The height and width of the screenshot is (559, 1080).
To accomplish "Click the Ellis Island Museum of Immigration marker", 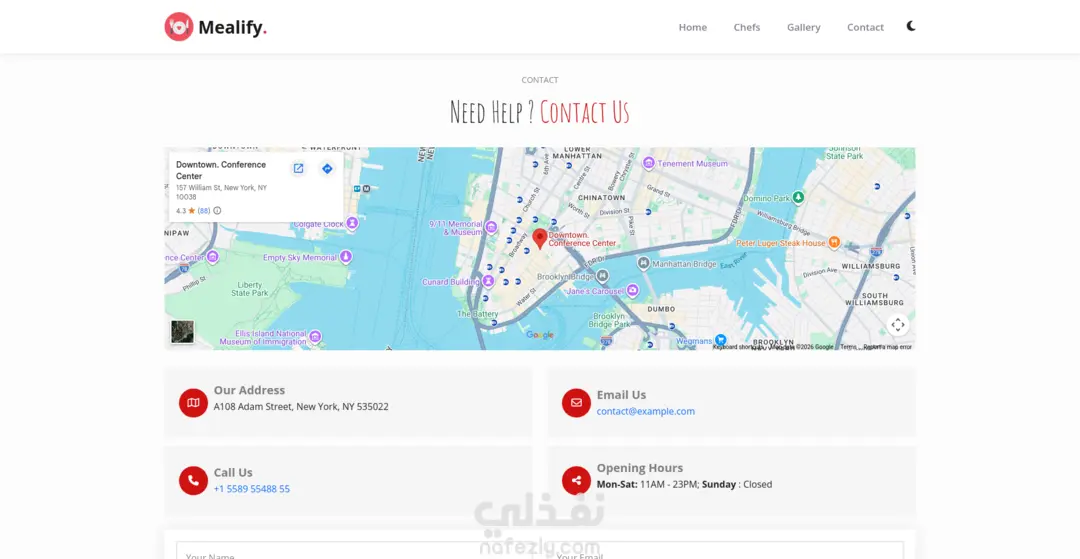I will pyautogui.click(x=315, y=337).
